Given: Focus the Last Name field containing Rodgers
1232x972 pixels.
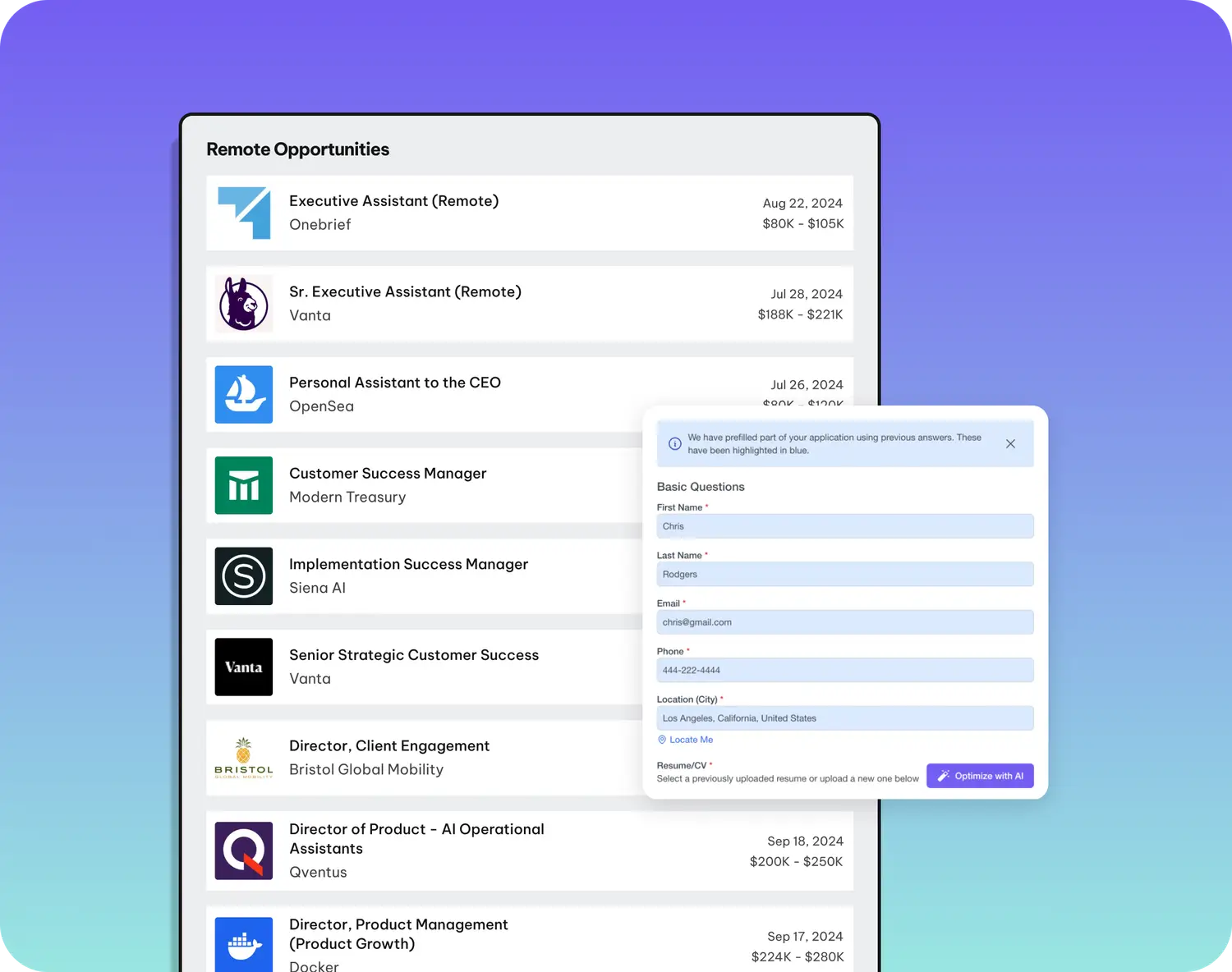Looking at the screenshot, I should (844, 575).
